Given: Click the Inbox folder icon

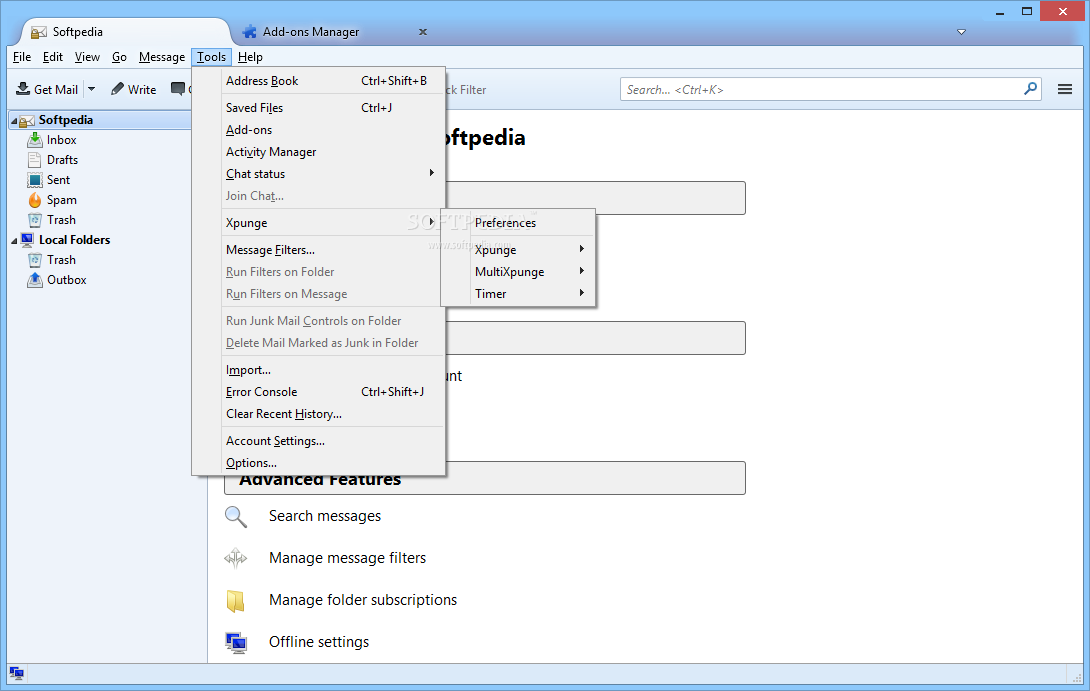Looking at the screenshot, I should coord(35,140).
